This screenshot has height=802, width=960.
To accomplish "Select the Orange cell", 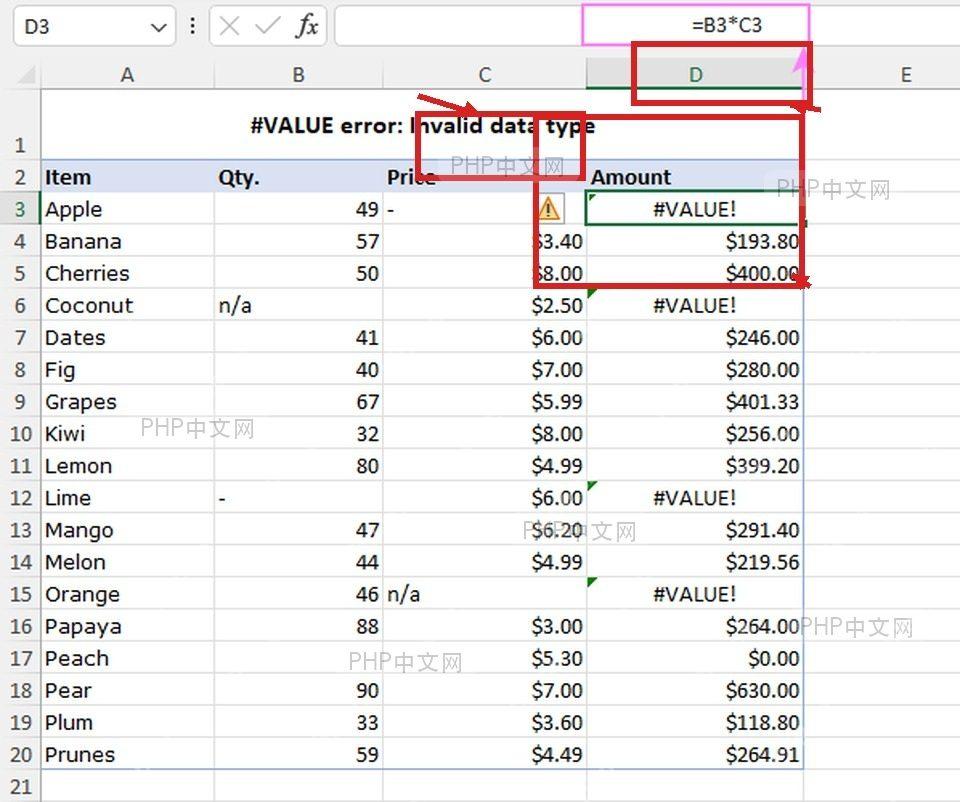I will (127, 594).
